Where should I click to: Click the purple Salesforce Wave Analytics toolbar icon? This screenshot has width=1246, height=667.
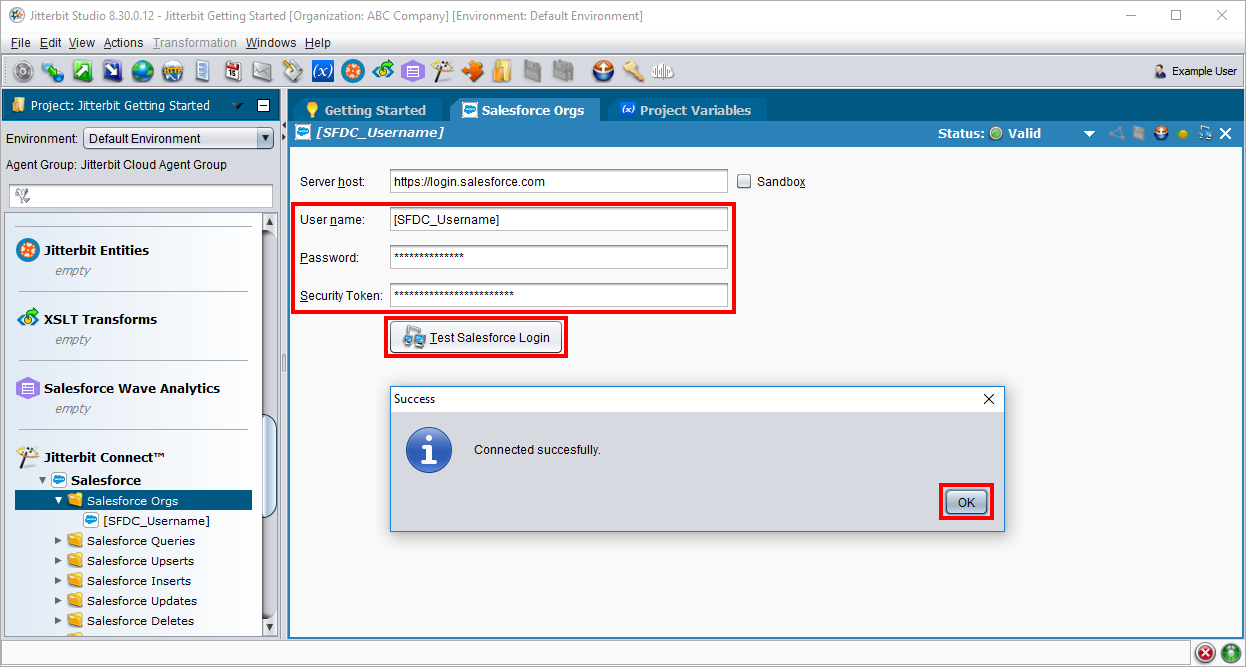point(412,71)
